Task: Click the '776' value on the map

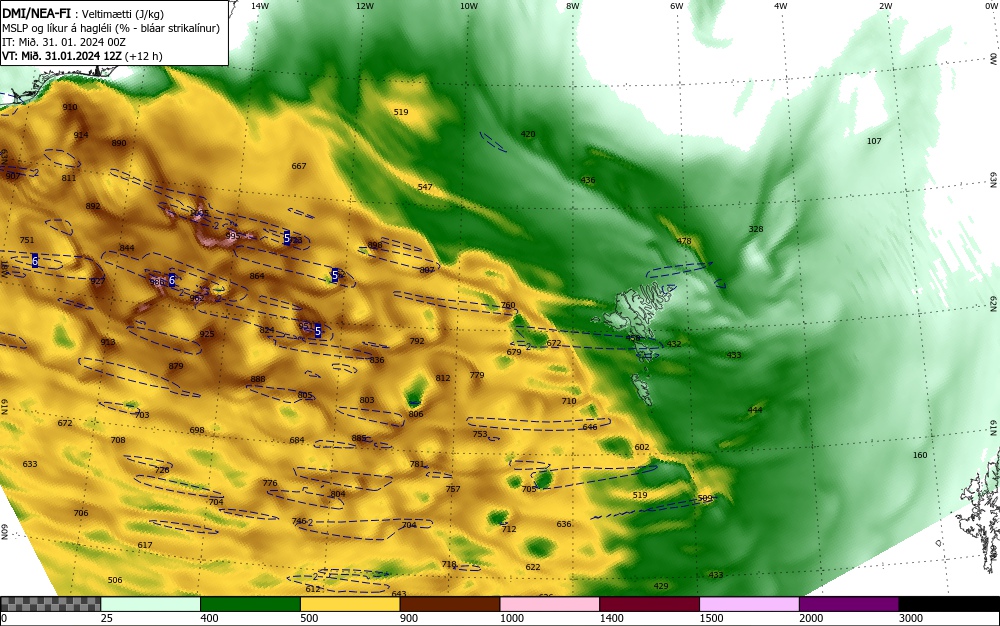Action: coord(270,483)
